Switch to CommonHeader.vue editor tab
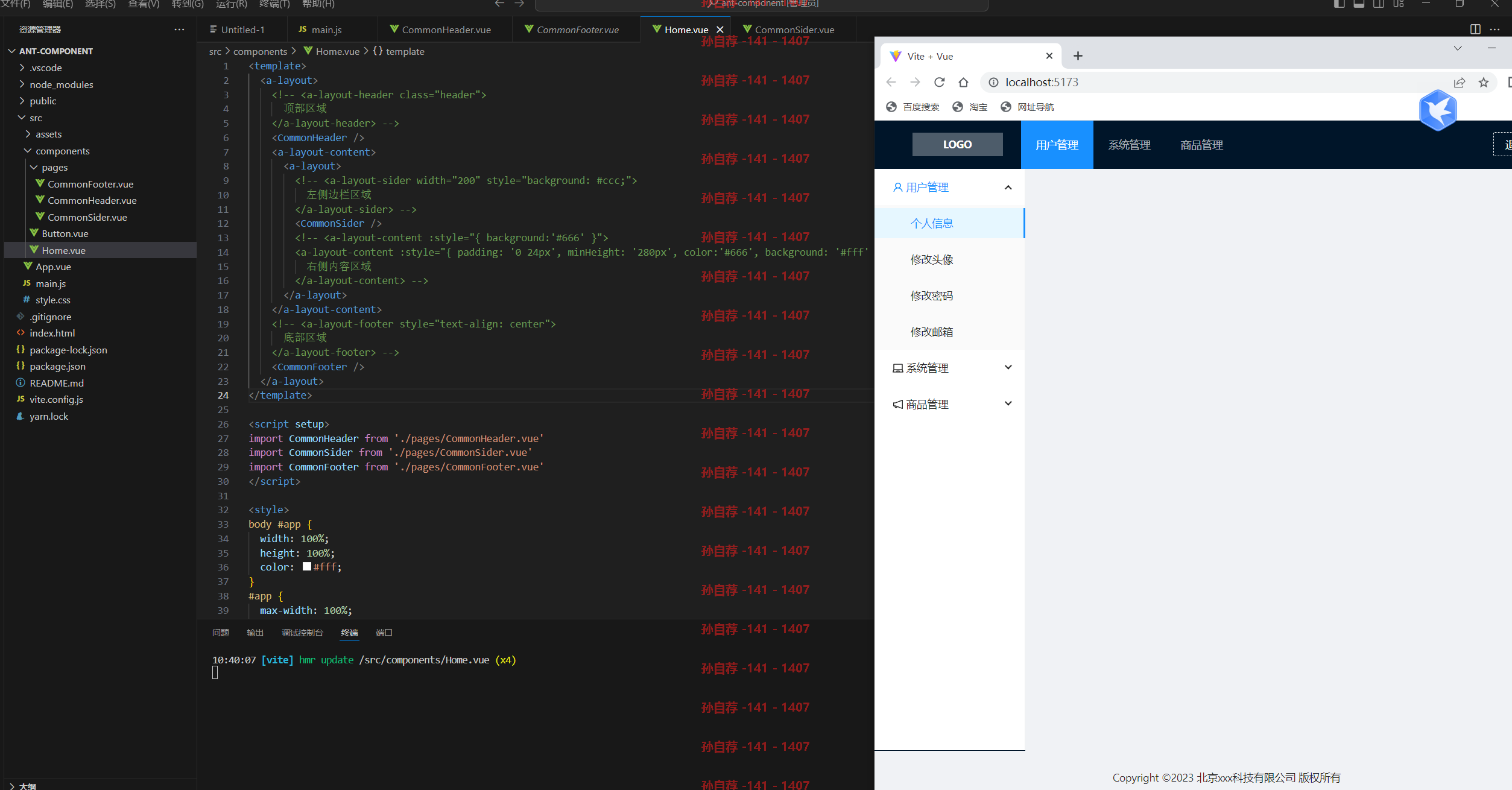This screenshot has height=790, width=1512. pos(445,30)
